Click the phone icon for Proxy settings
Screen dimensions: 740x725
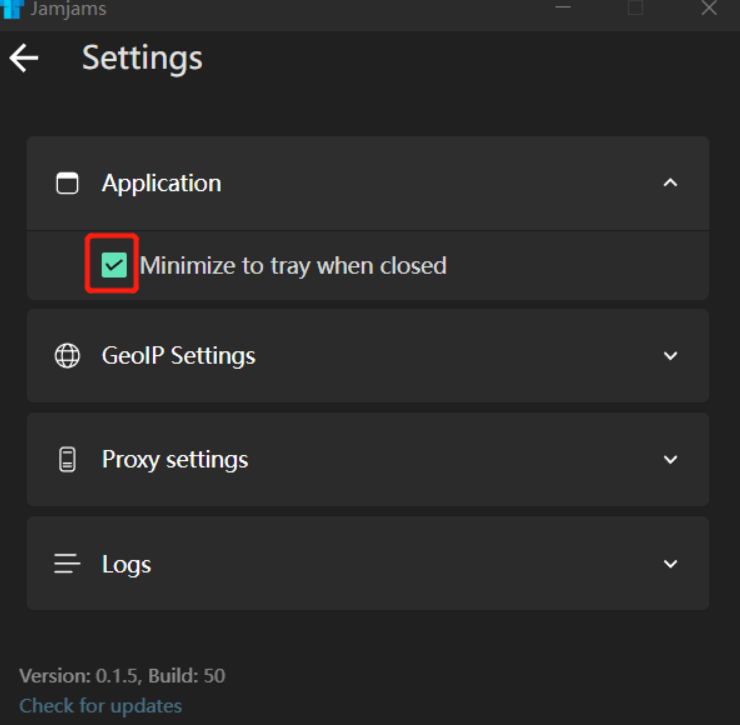tap(67, 460)
